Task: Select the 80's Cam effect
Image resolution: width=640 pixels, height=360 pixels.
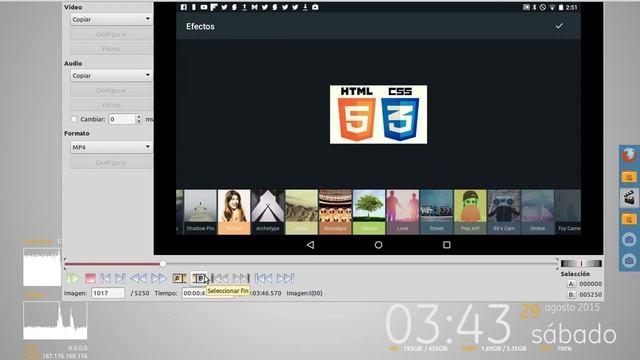Action: (504, 212)
